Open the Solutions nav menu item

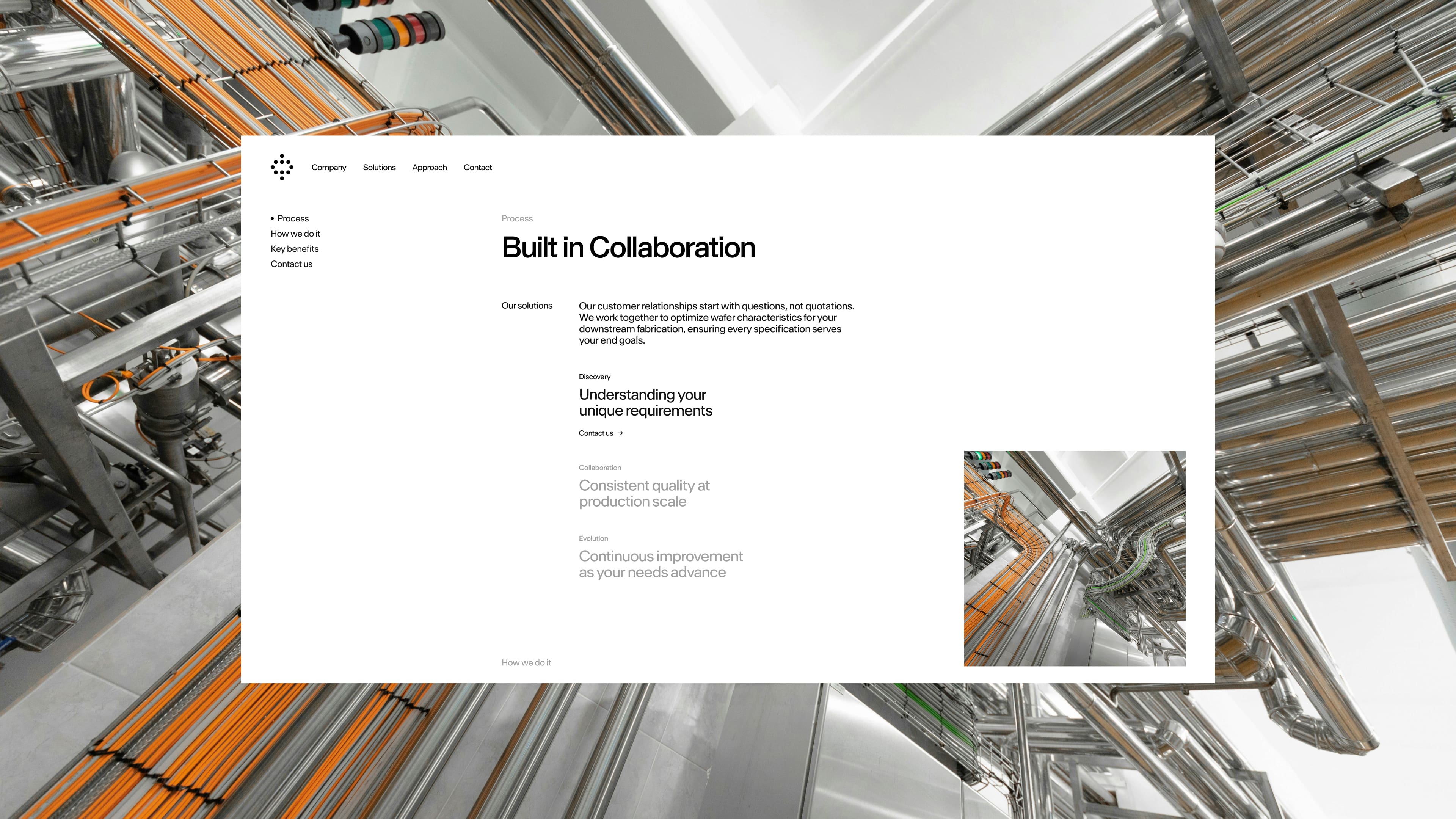(379, 167)
